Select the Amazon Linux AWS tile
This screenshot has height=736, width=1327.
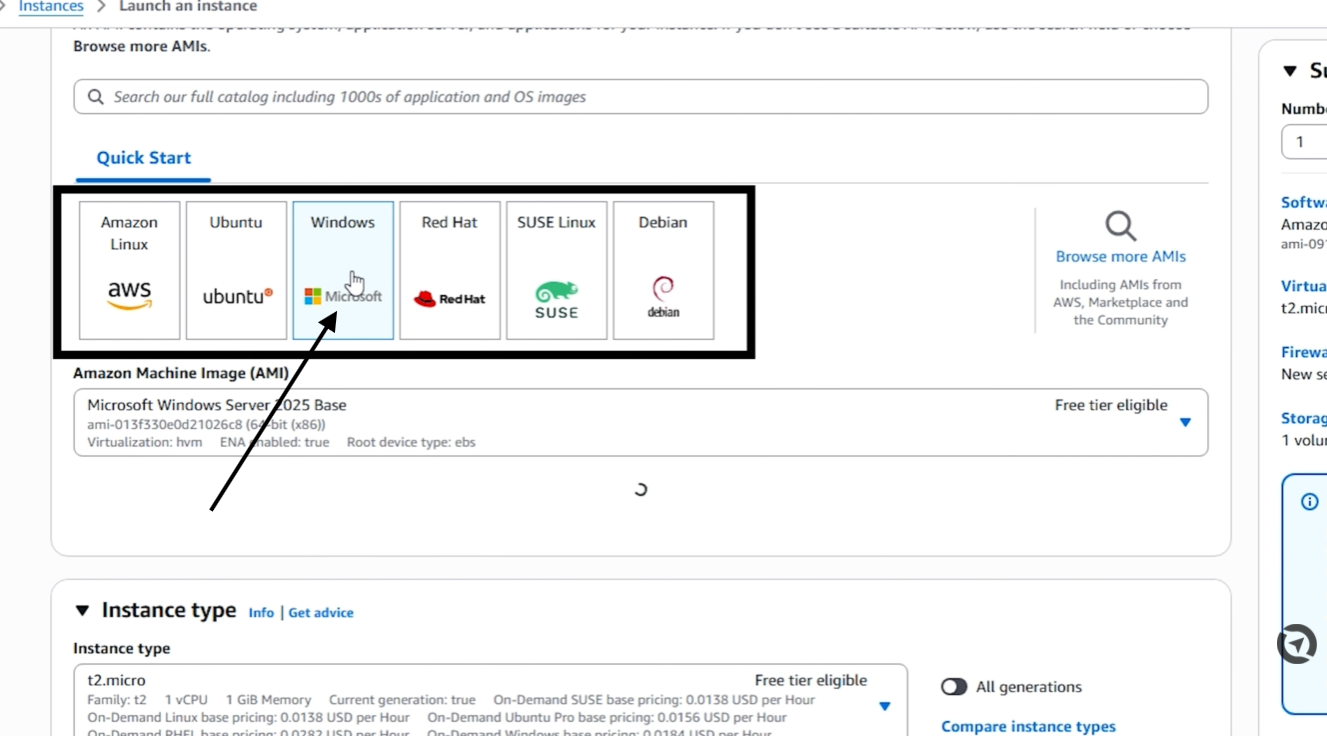(129, 270)
